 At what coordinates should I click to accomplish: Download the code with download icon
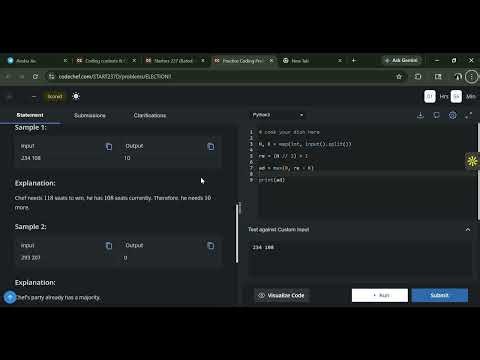pyautogui.click(x=420, y=115)
